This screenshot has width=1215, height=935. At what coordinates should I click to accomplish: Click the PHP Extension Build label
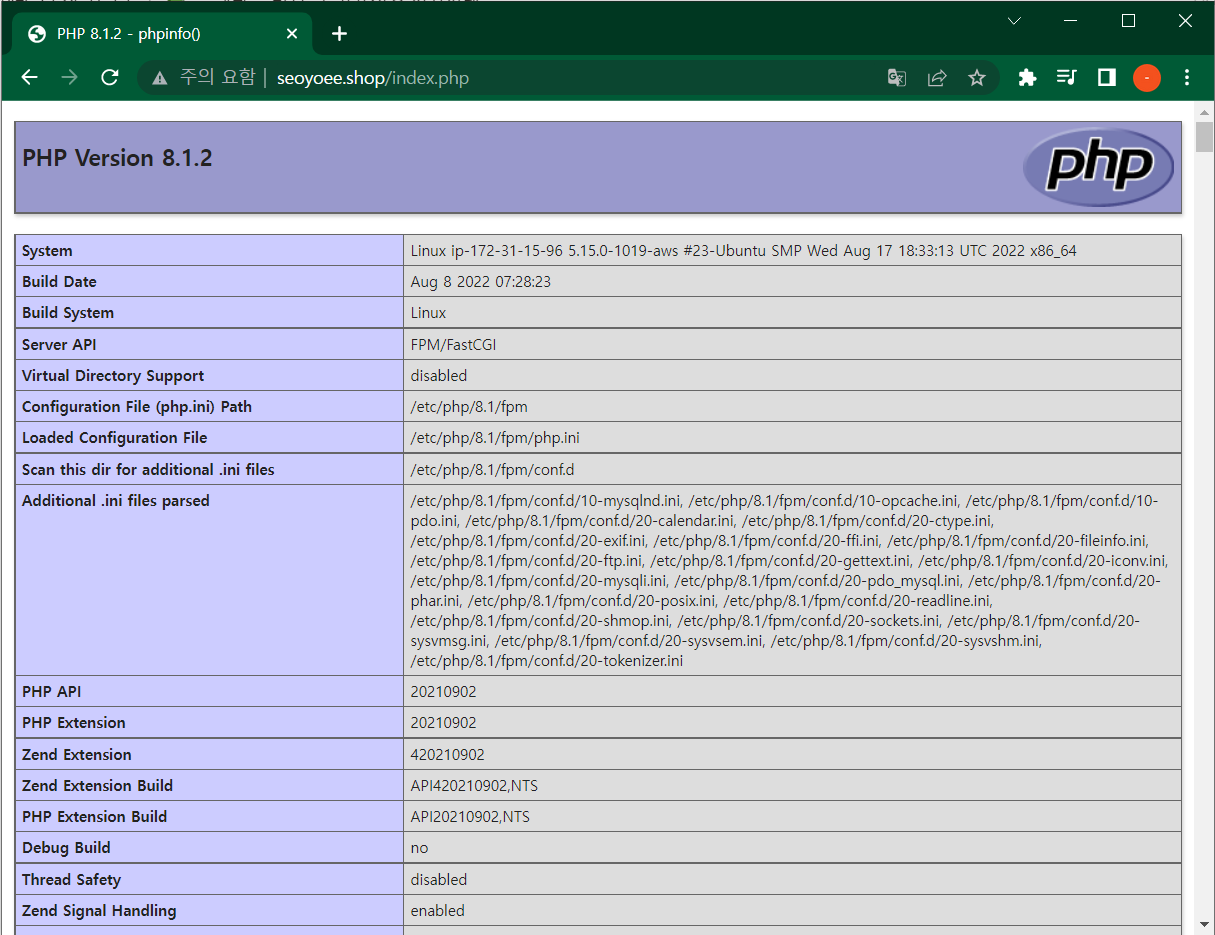[x=94, y=817]
